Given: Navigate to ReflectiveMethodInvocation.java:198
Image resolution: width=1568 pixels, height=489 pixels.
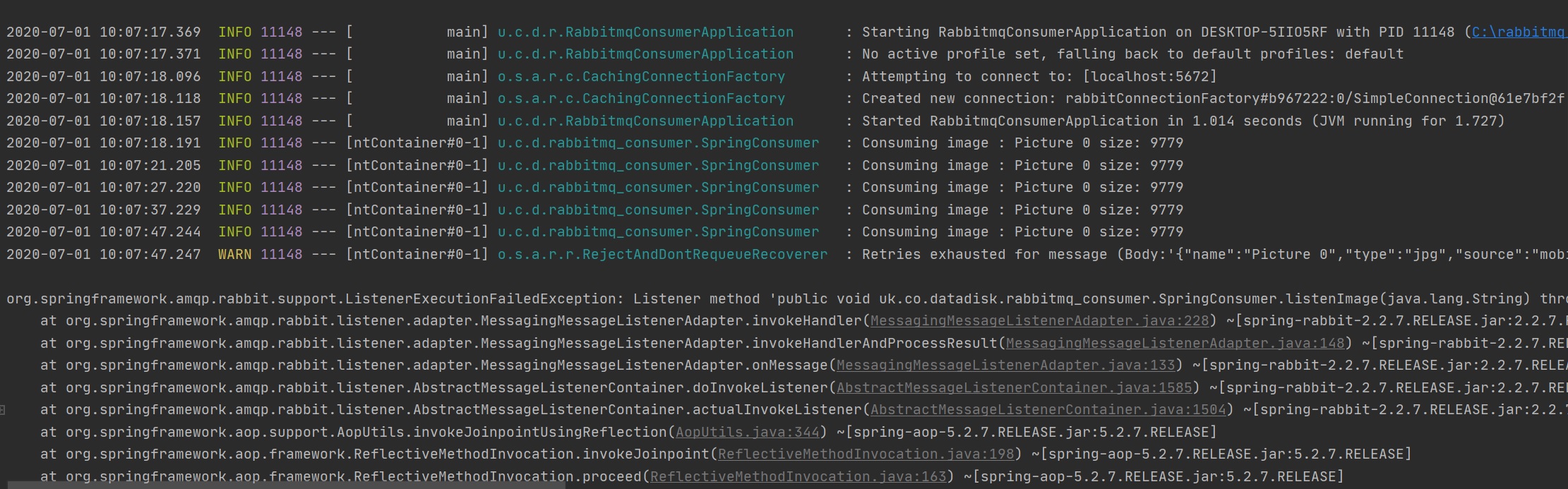Looking at the screenshot, I should tap(865, 454).
